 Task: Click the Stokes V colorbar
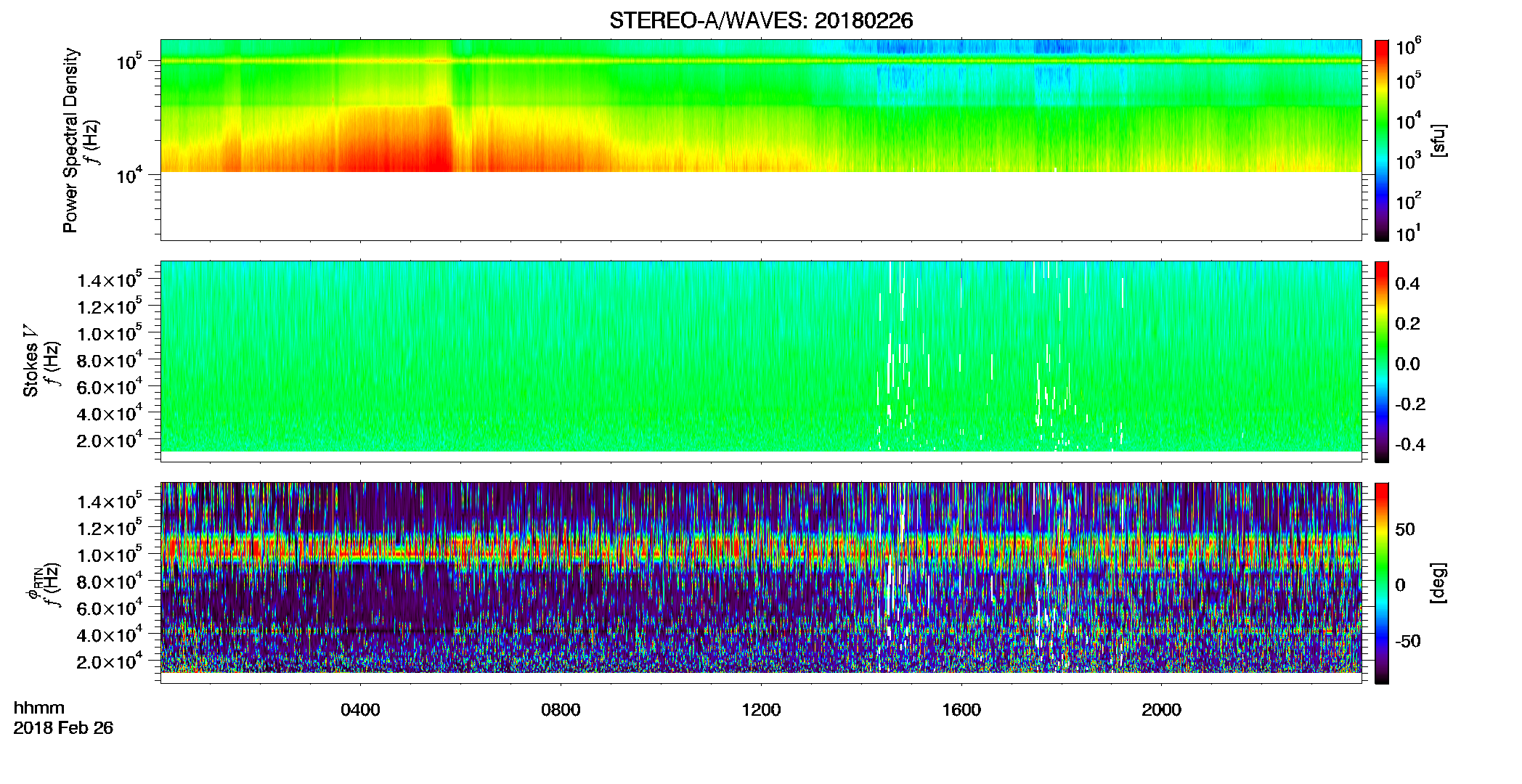coord(1382,362)
